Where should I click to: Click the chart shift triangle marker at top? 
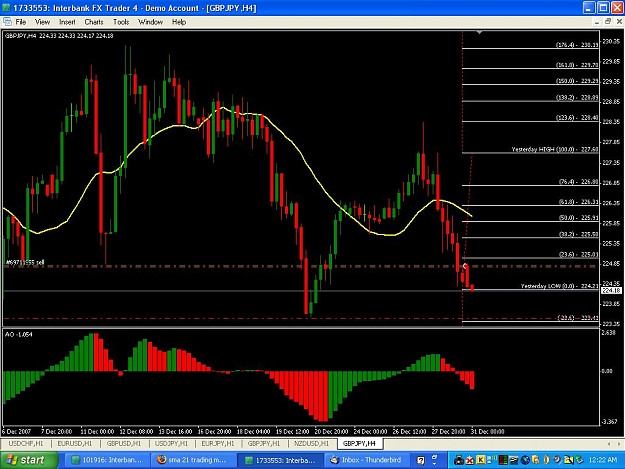(x=480, y=32)
